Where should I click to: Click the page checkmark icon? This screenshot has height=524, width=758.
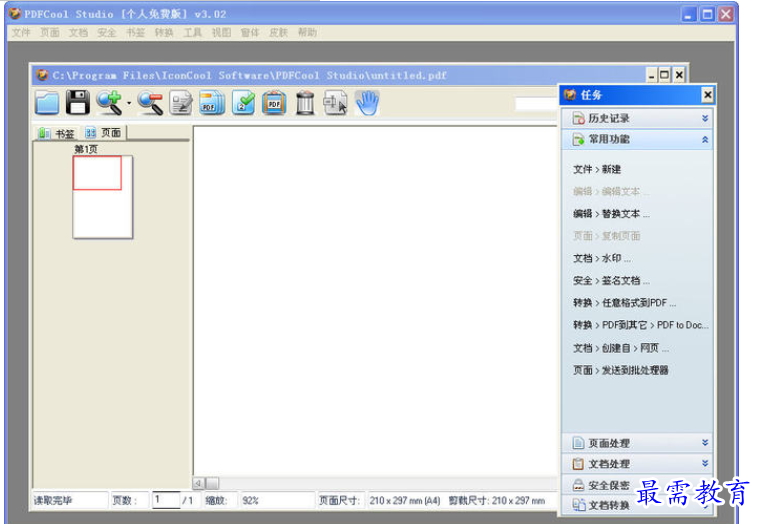click(x=243, y=103)
